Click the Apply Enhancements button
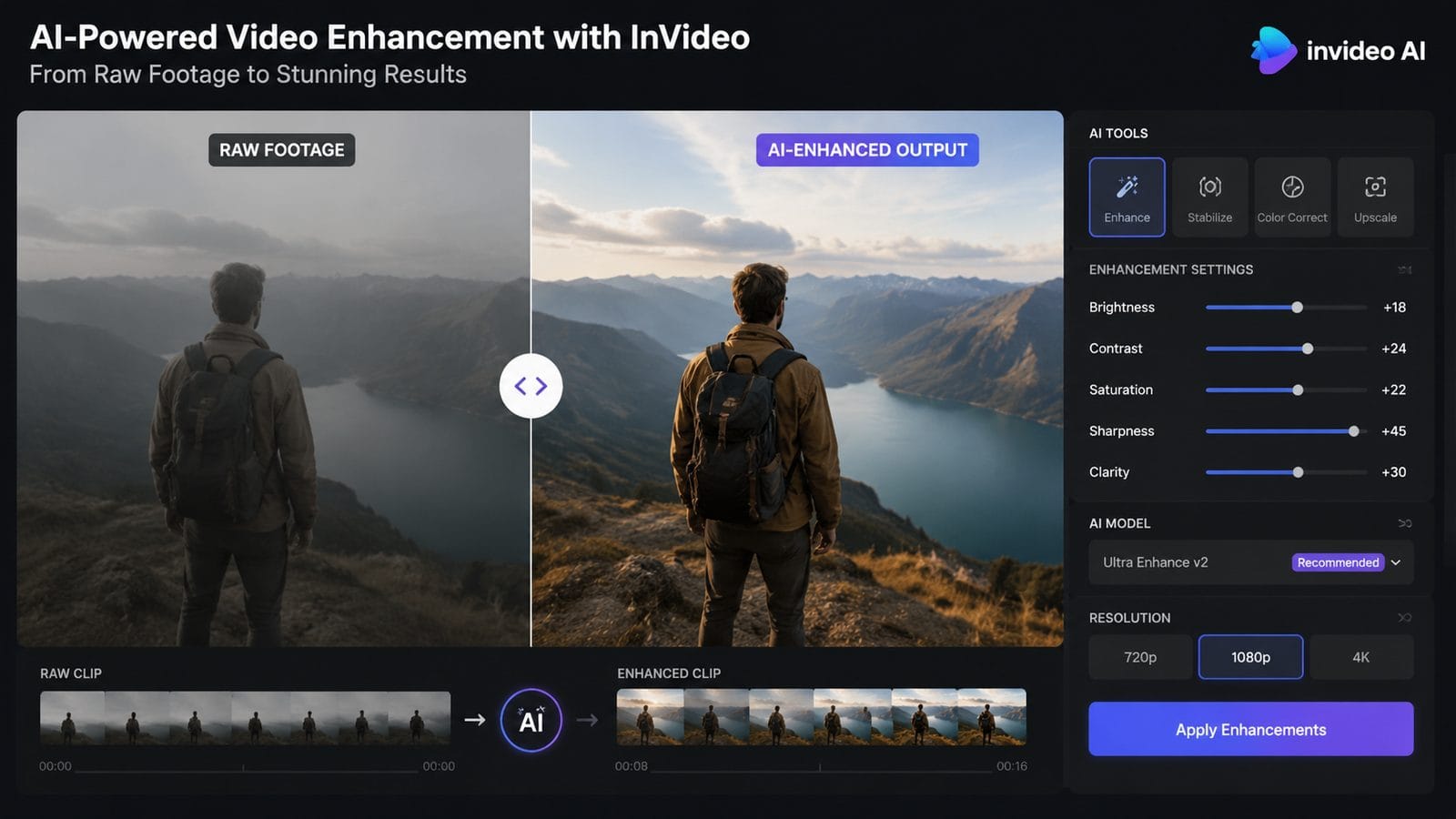The image size is (1456, 819). 1251,729
